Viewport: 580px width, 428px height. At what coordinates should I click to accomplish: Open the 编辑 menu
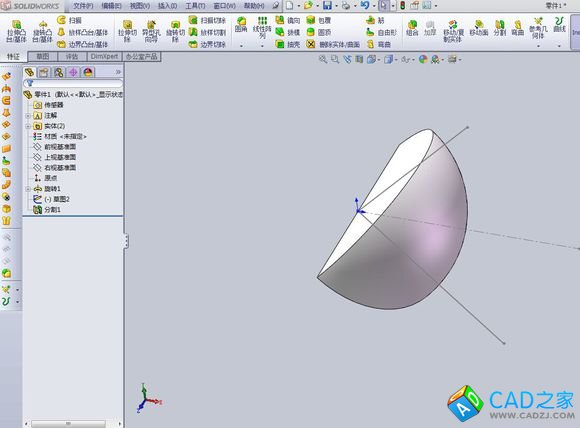pos(111,6)
